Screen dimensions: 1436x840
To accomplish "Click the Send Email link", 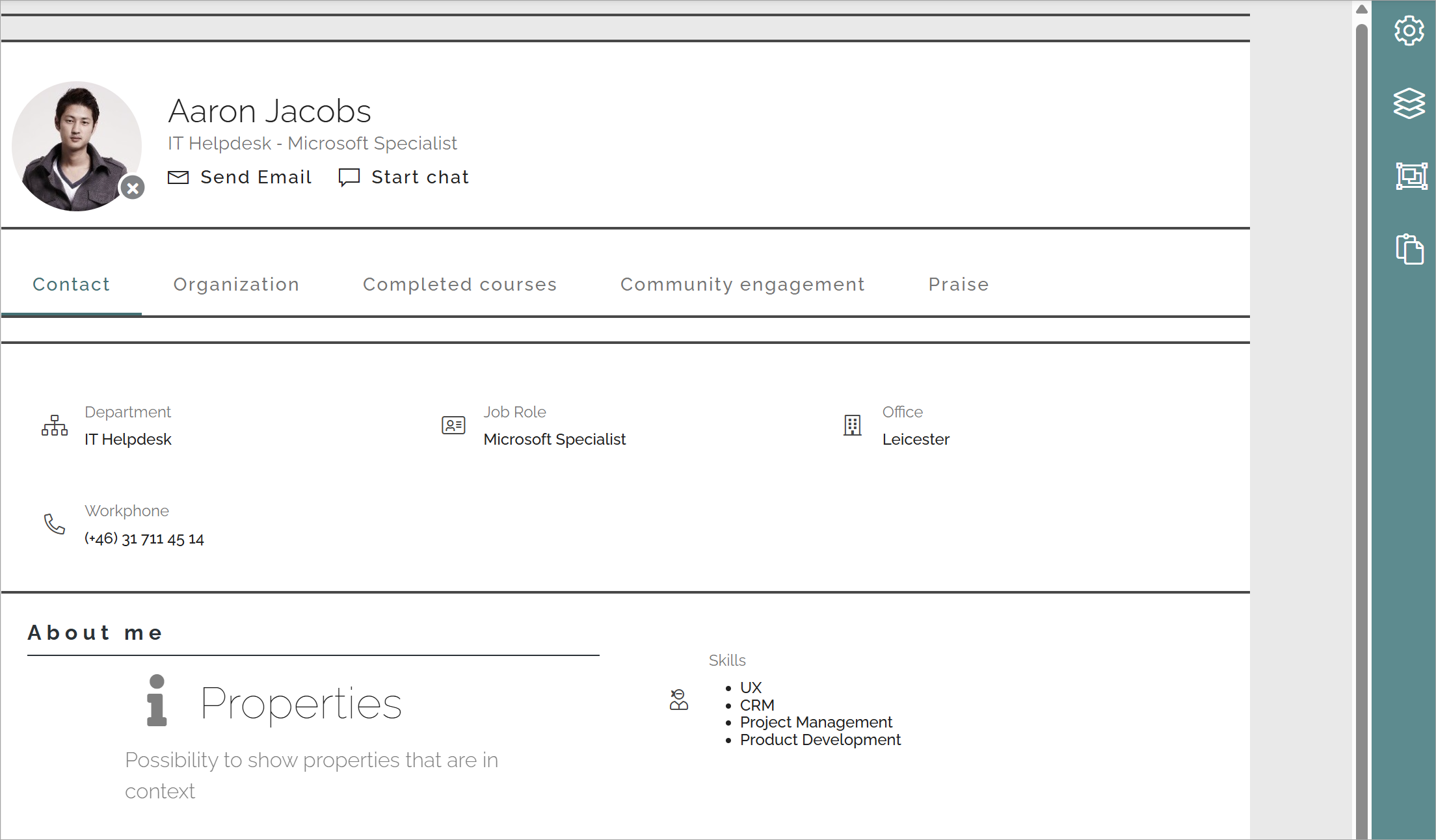I will 256,177.
